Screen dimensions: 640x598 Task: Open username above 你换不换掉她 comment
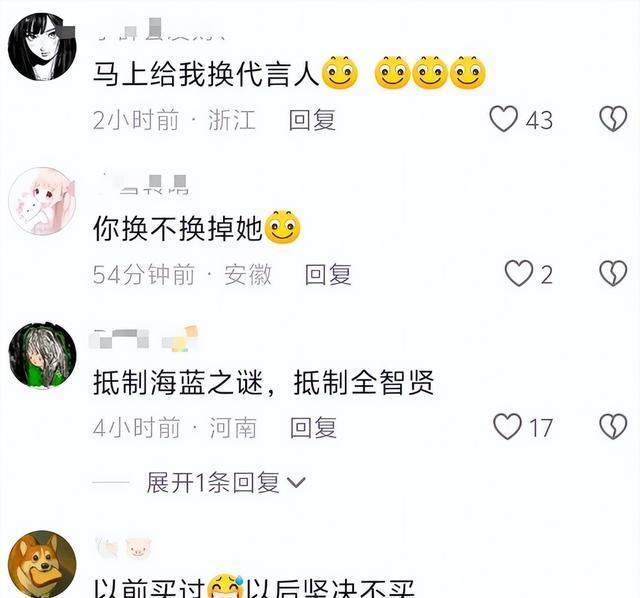[144, 185]
